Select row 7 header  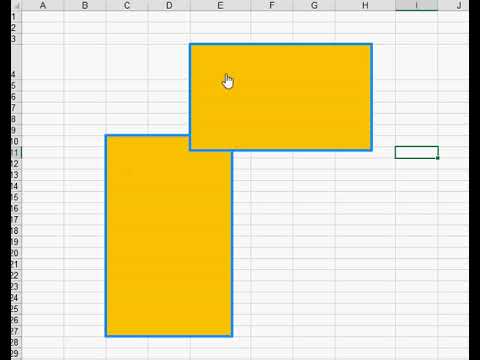point(16,108)
